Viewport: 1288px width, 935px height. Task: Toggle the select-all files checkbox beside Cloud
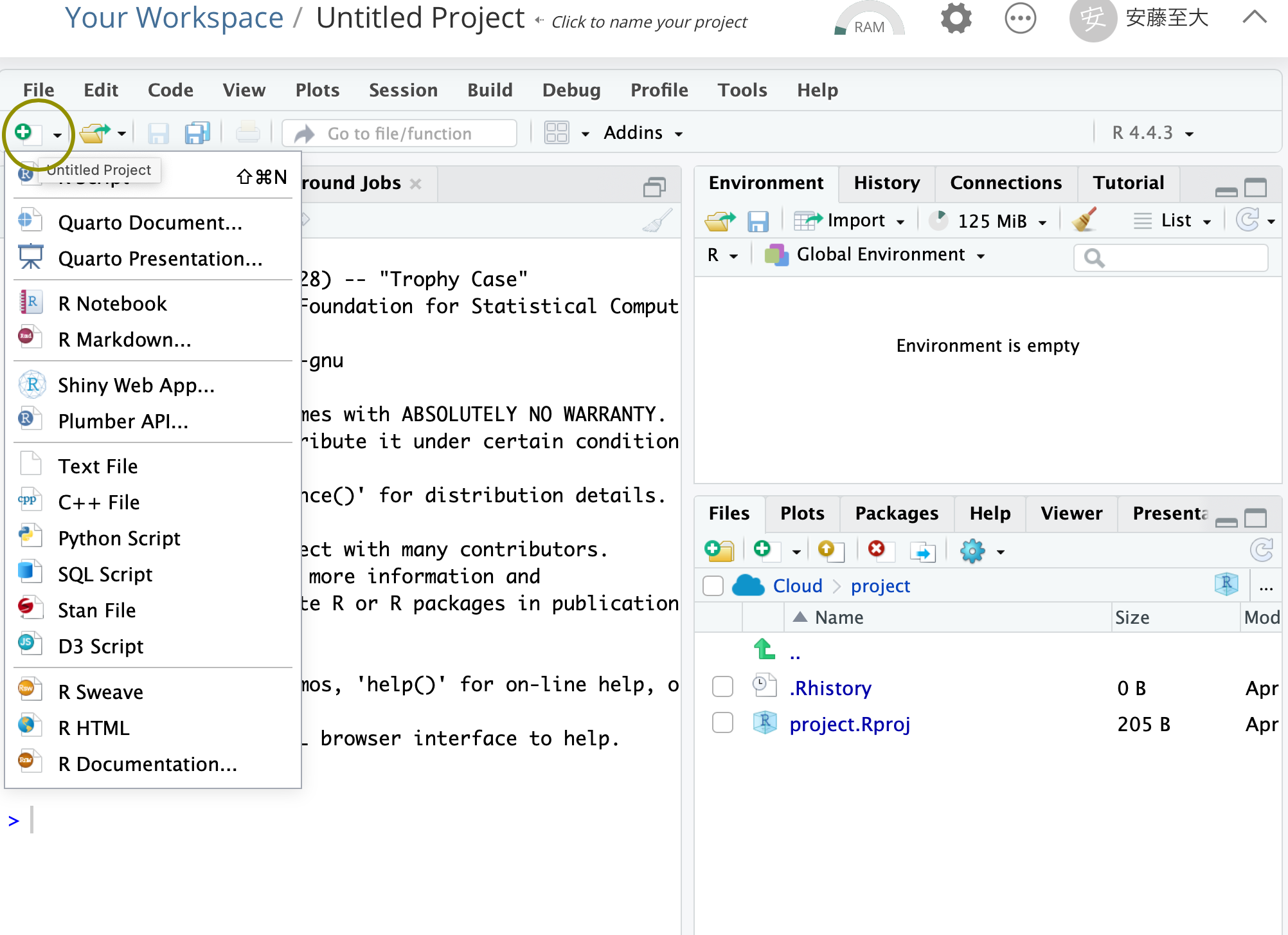click(x=713, y=586)
